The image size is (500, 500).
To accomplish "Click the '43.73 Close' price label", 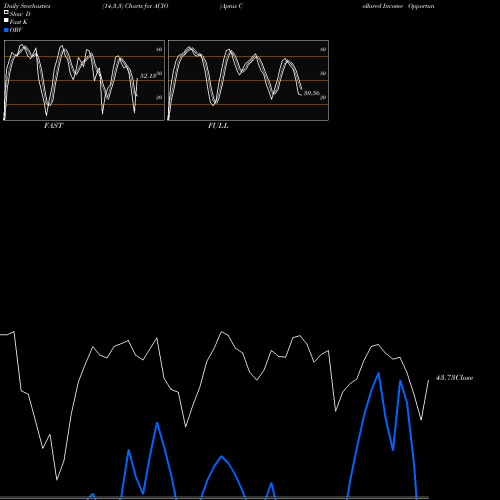I will click(454, 378).
